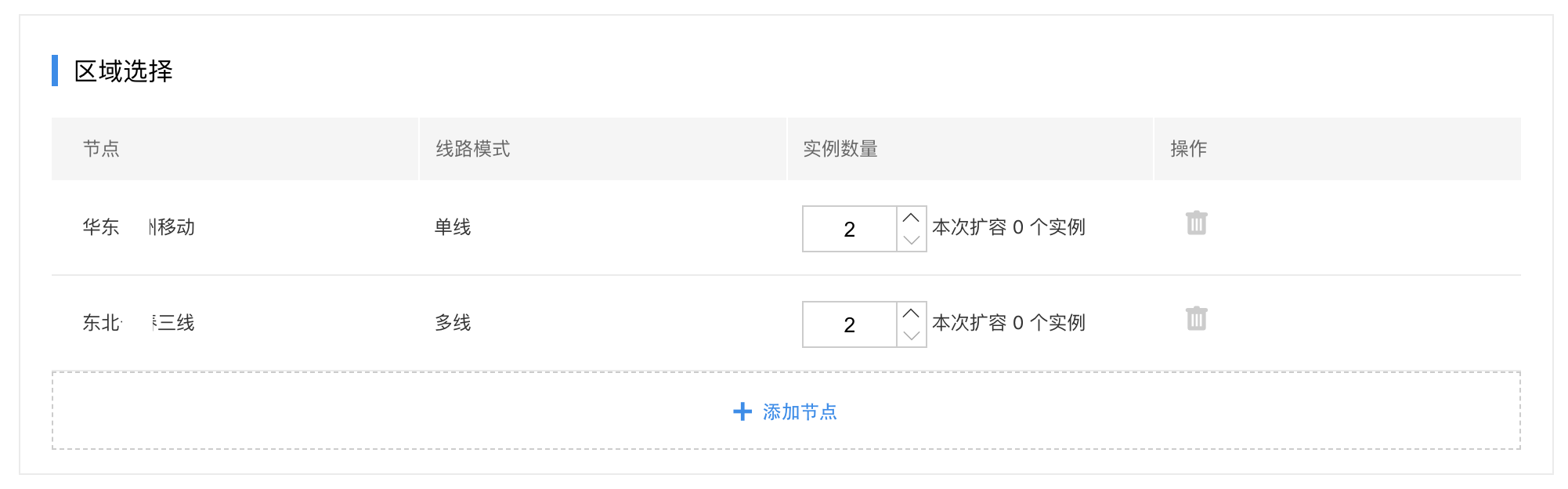Viewport: 1568px width, 489px height.
Task: Decrease instance count for 华东 移动 node
Action: pyautogui.click(x=911, y=240)
